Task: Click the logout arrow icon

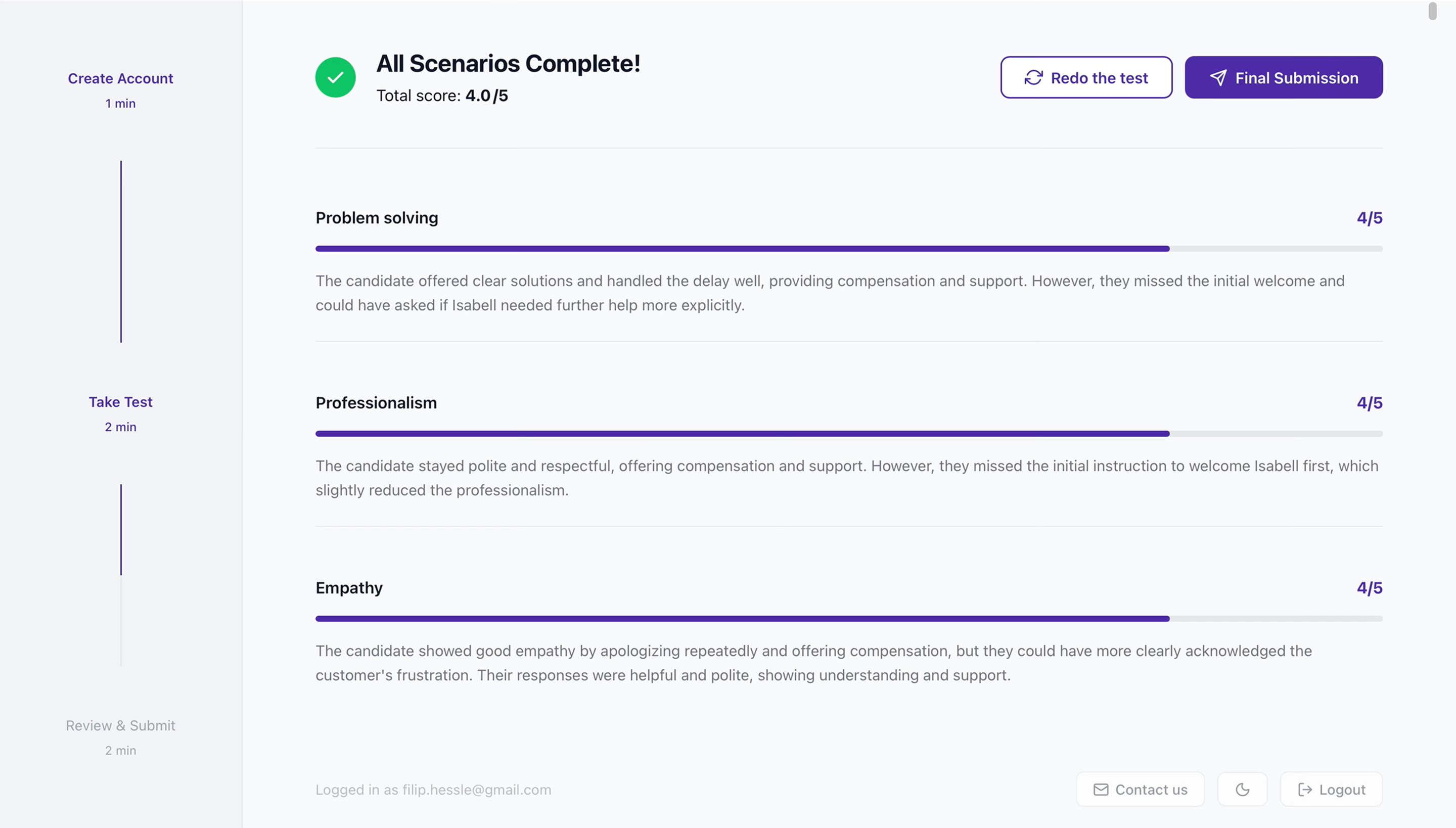Action: (1305, 790)
